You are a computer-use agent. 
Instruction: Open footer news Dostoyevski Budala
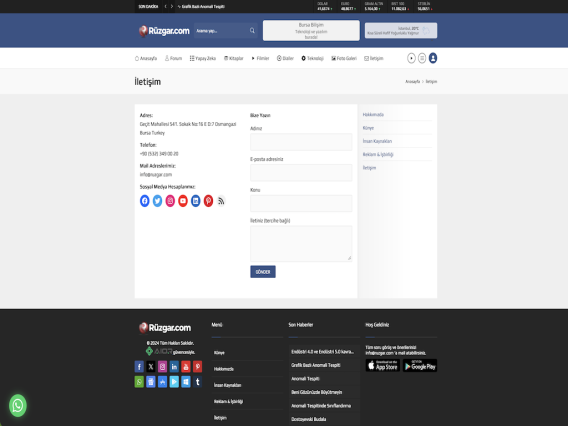click(x=309, y=419)
